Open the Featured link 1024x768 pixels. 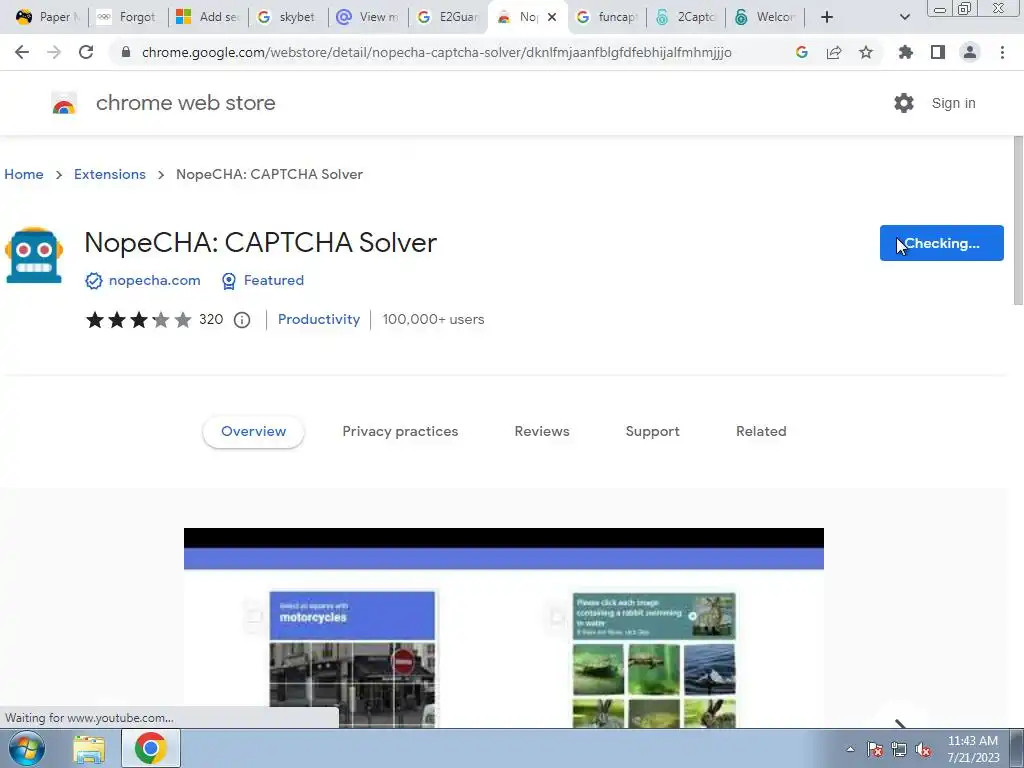pos(274,281)
